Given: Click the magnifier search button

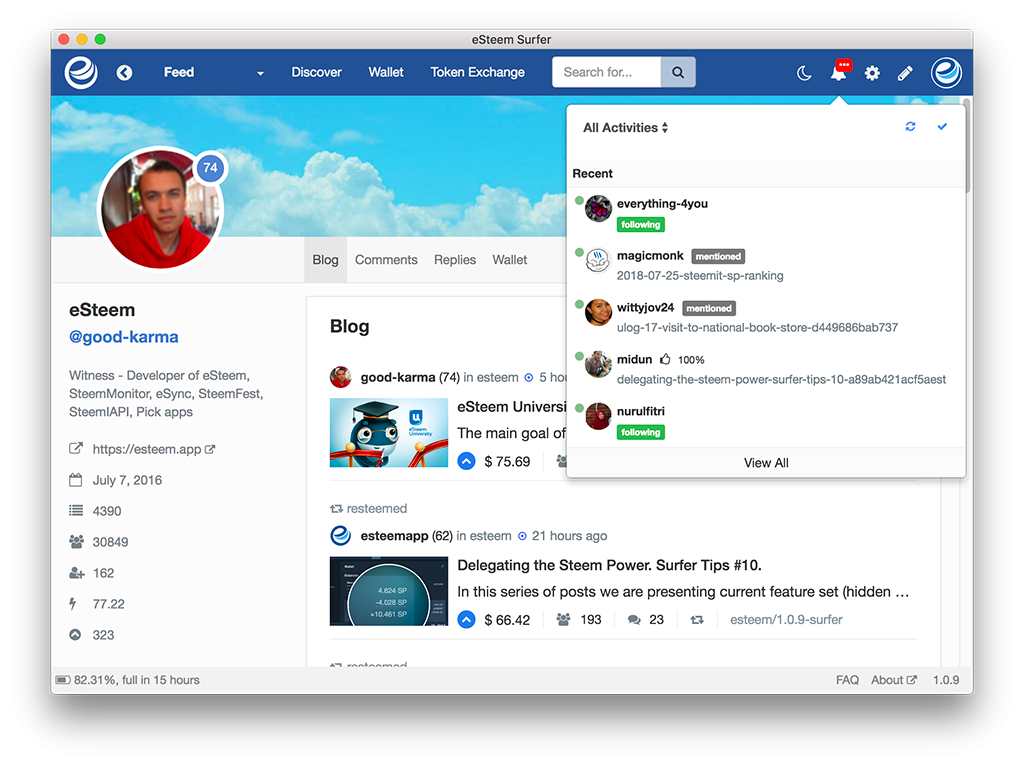Looking at the screenshot, I should (678, 72).
